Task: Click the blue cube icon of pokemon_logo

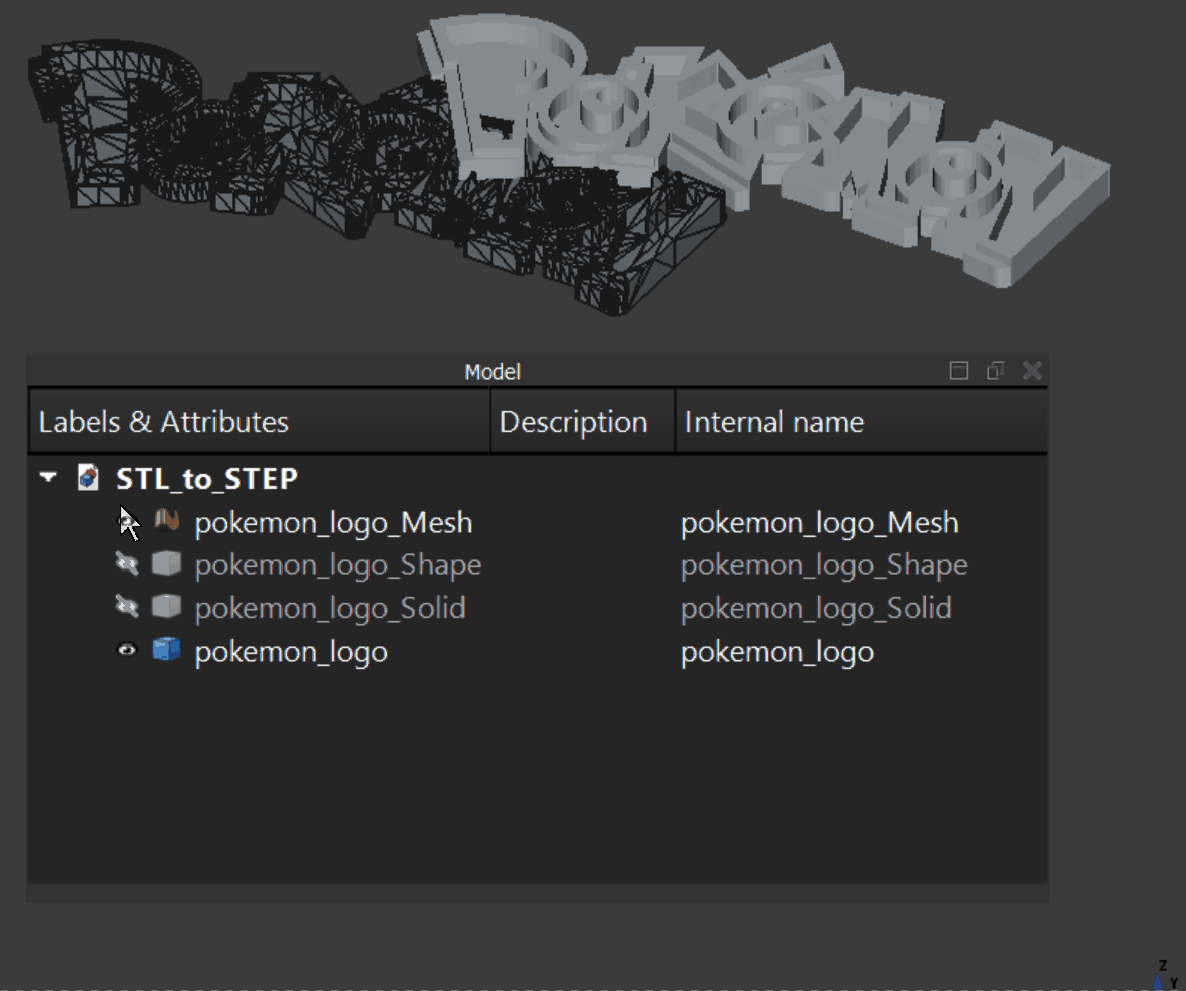Action: click(x=166, y=650)
